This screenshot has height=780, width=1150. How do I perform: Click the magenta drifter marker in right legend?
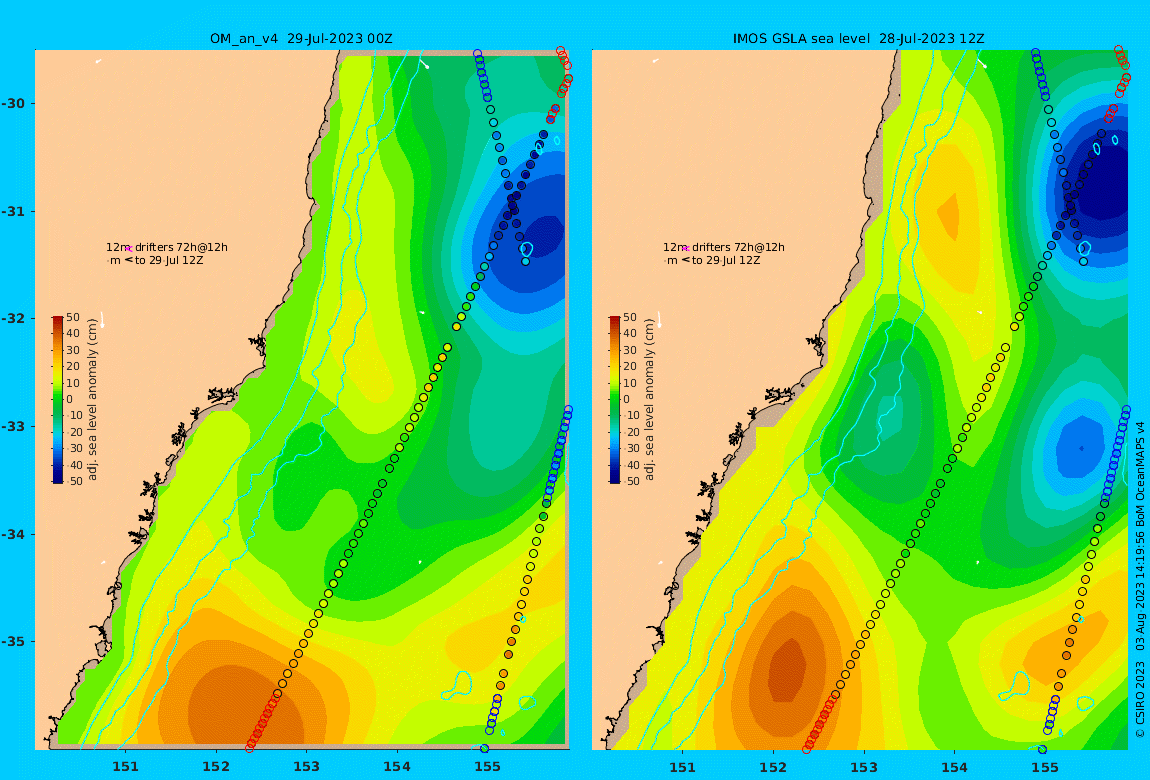[x=686, y=249]
